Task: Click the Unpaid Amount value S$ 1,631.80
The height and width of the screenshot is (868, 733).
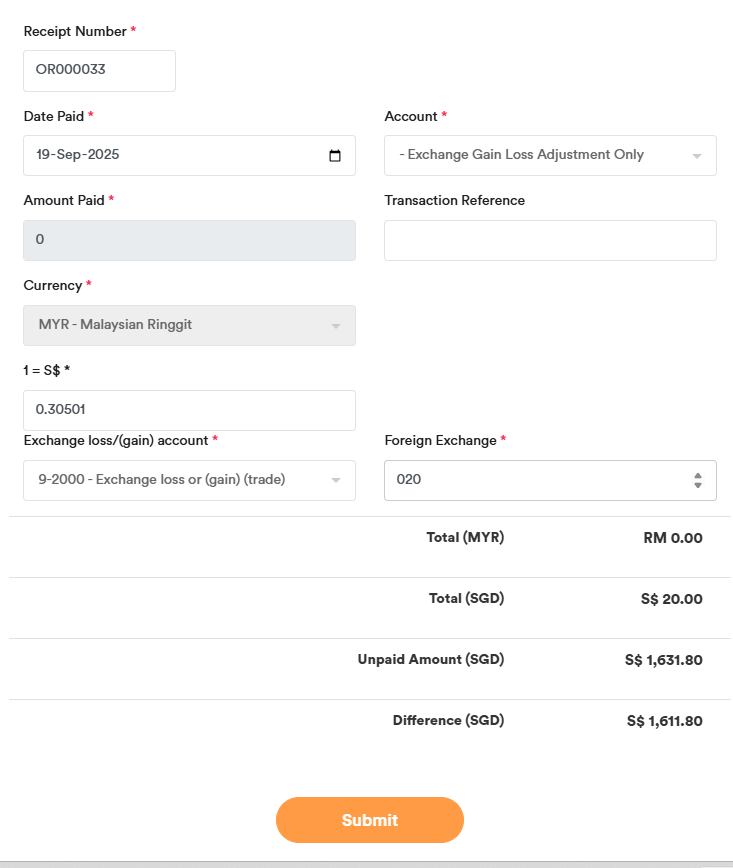Action: tap(663, 660)
